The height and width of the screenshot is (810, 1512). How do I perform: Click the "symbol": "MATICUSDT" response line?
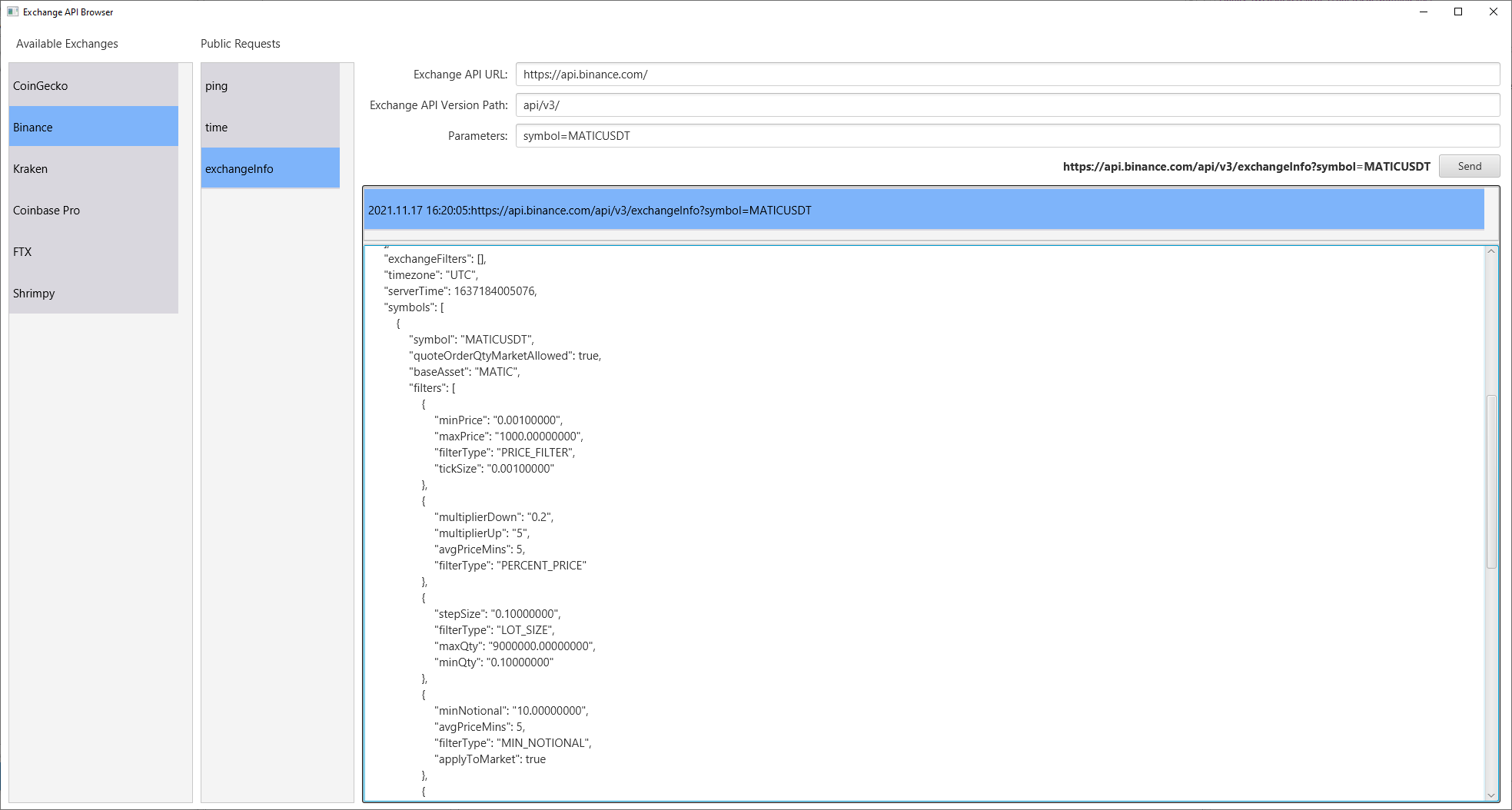point(471,340)
